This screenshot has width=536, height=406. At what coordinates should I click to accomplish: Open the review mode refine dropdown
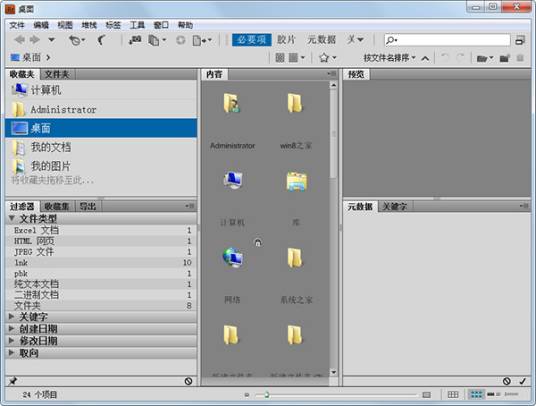(x=157, y=40)
